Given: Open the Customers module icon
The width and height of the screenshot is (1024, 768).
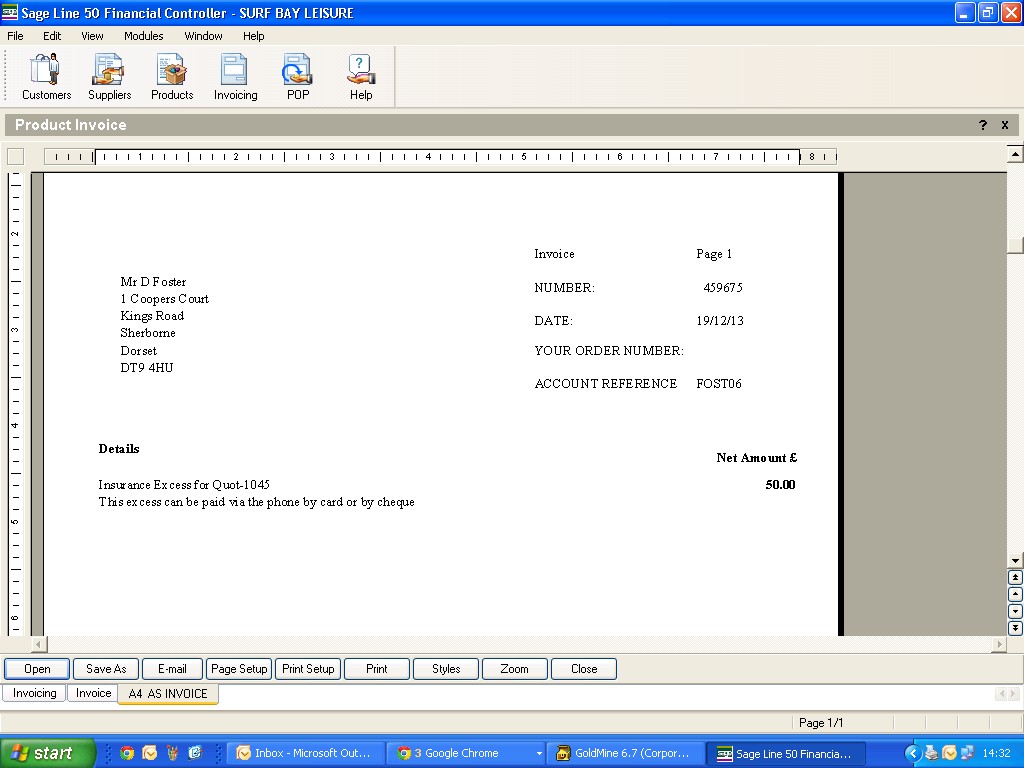Looking at the screenshot, I should pyautogui.click(x=46, y=77).
